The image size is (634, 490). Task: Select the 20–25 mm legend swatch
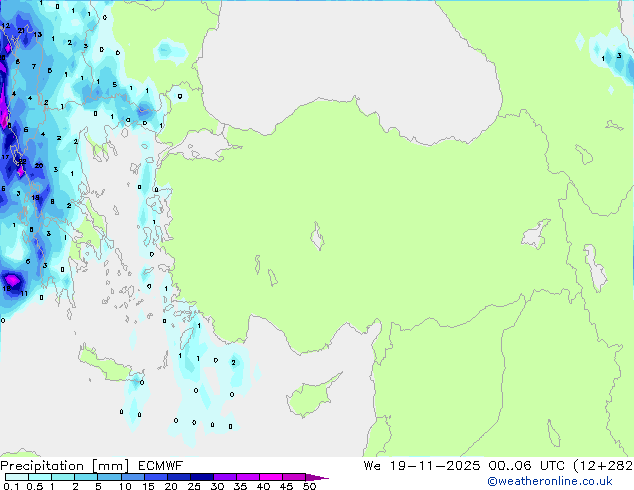click(x=179, y=477)
